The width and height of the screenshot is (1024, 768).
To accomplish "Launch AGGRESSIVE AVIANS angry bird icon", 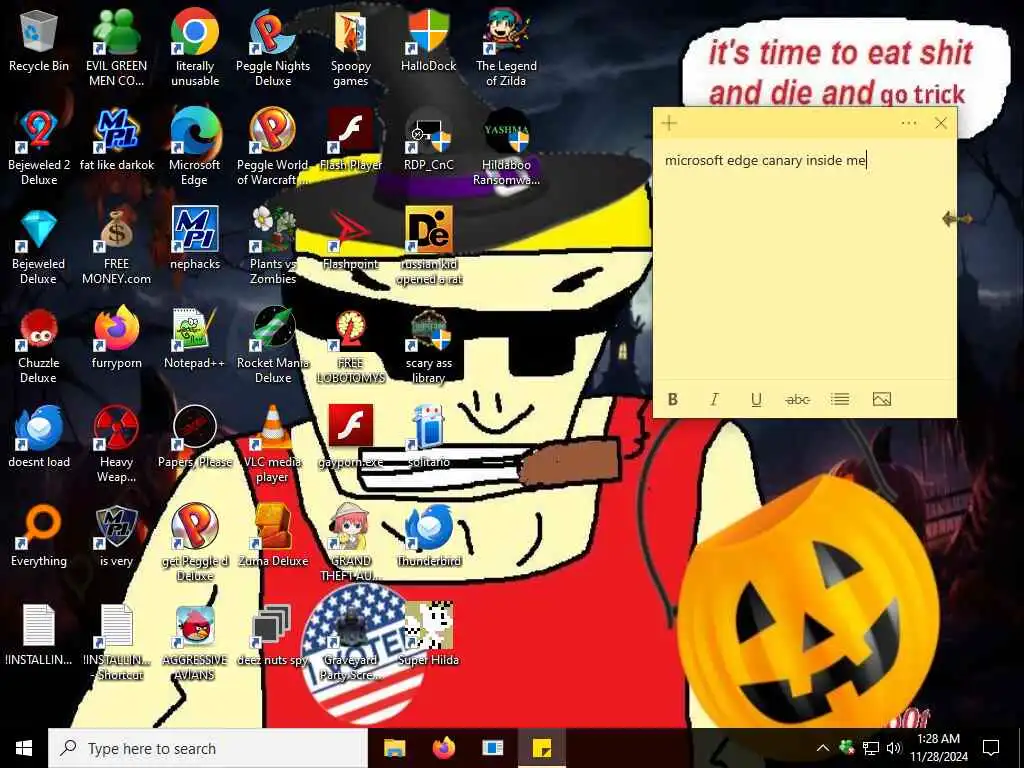I will tap(195, 643).
